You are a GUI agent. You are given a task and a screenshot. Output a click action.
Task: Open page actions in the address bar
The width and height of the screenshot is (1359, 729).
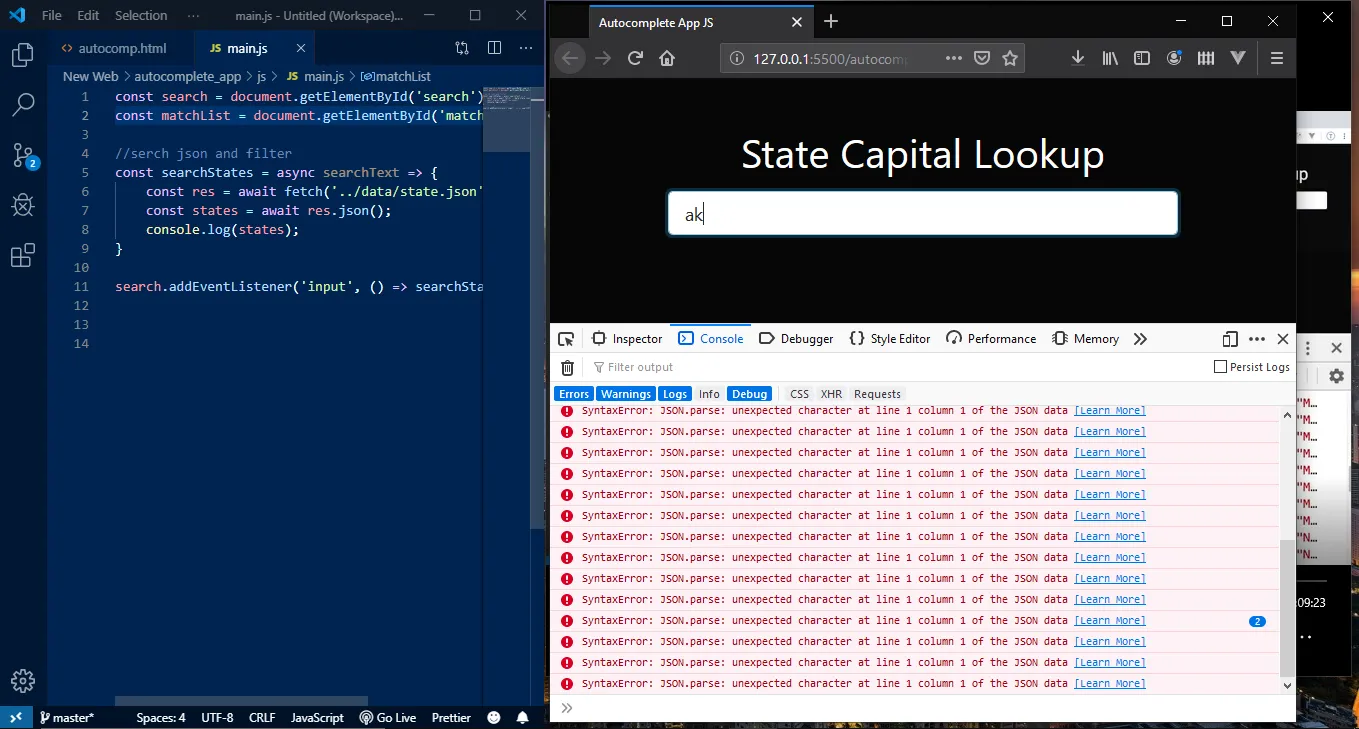(x=954, y=58)
